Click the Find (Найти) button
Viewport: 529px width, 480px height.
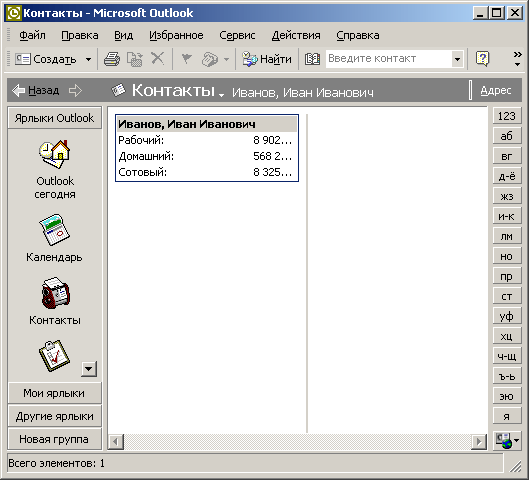click(x=267, y=59)
